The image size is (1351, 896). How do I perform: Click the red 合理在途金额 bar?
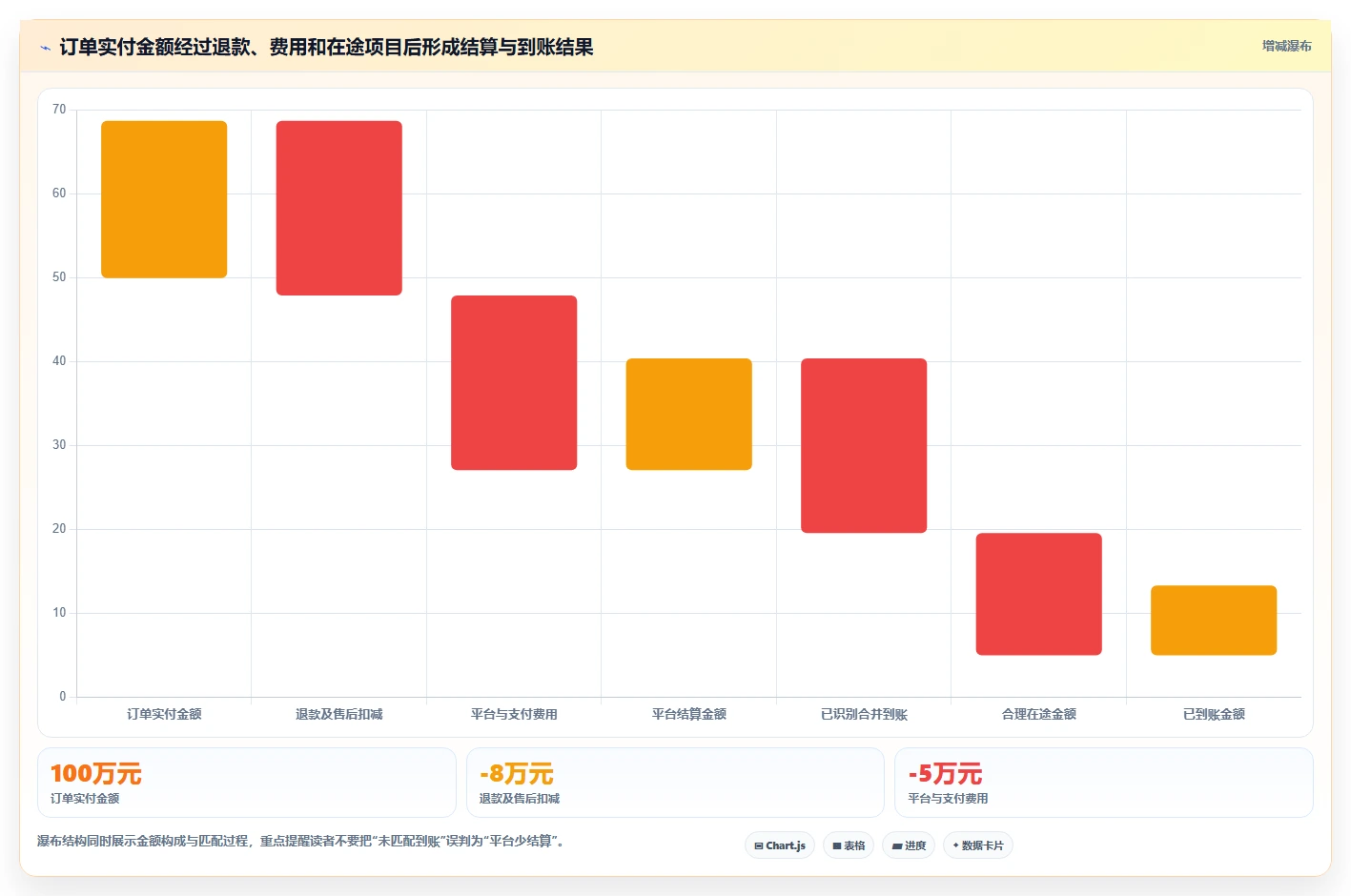(x=1039, y=594)
